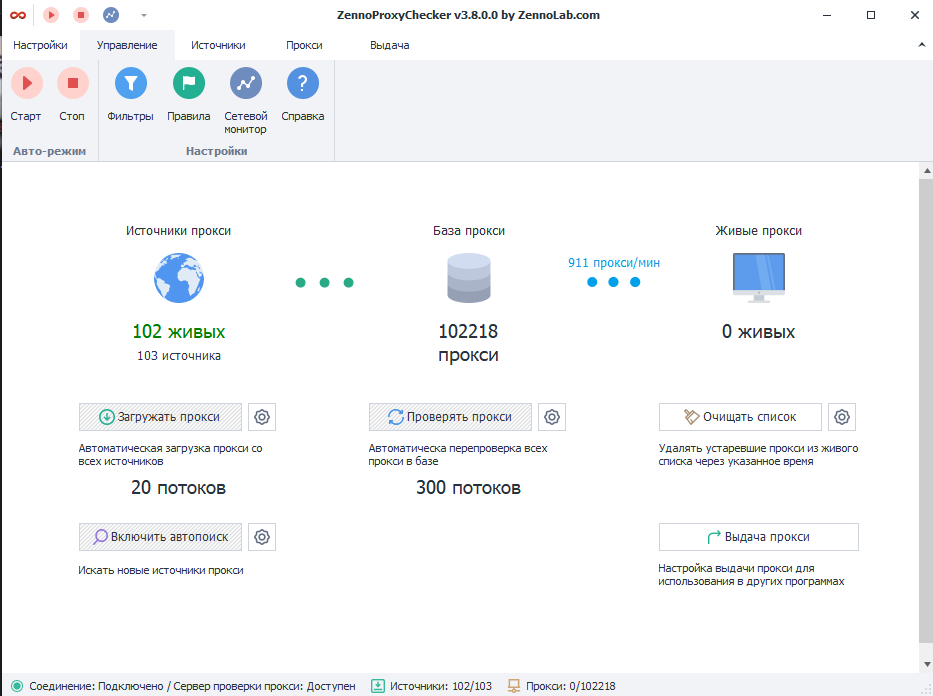Open Сетевой монитор from the ribbon

[x=246, y=100]
